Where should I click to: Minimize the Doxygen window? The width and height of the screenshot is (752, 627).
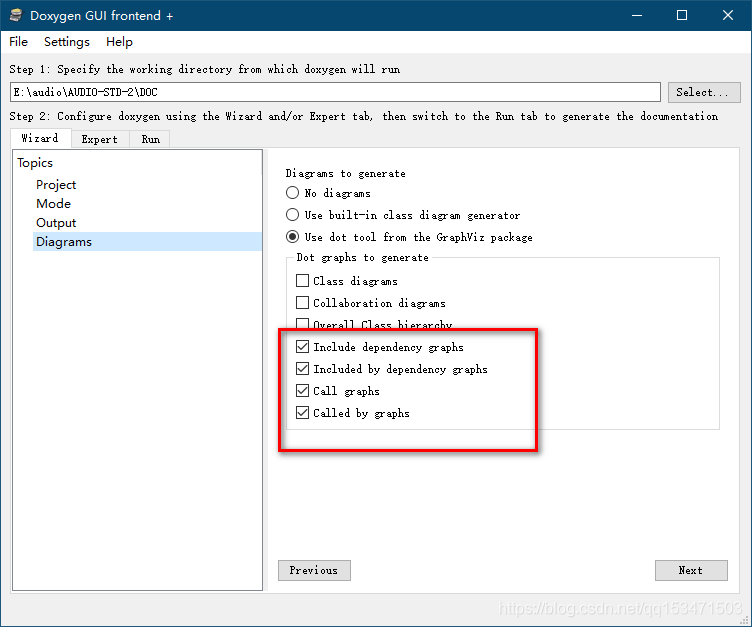coord(637,15)
